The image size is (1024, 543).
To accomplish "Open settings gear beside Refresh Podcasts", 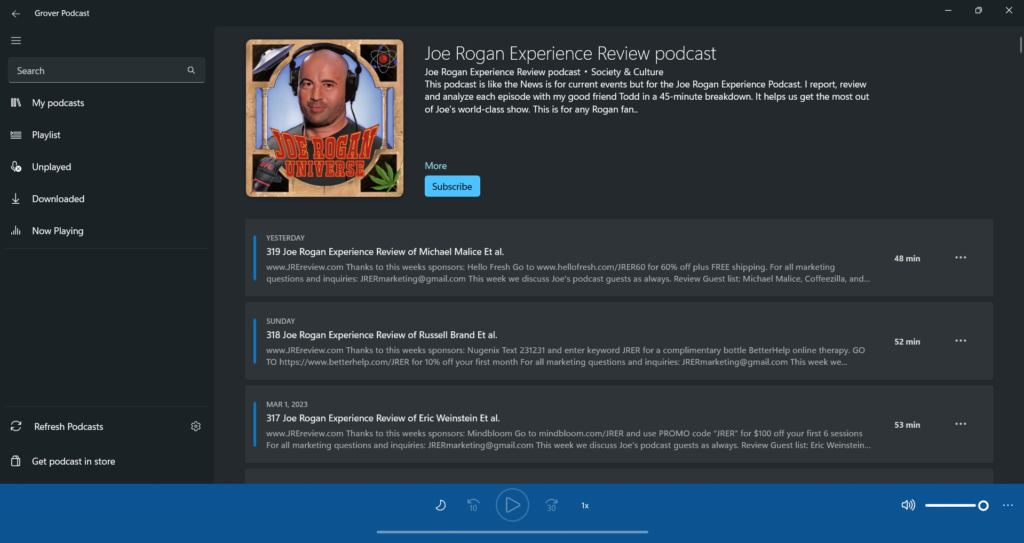I will tap(196, 426).
